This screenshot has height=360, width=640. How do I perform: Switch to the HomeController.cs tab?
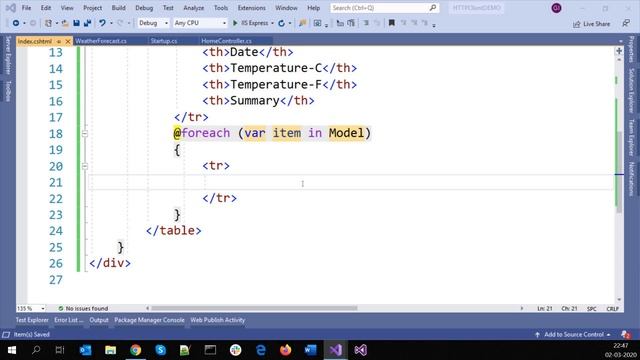pos(226,41)
